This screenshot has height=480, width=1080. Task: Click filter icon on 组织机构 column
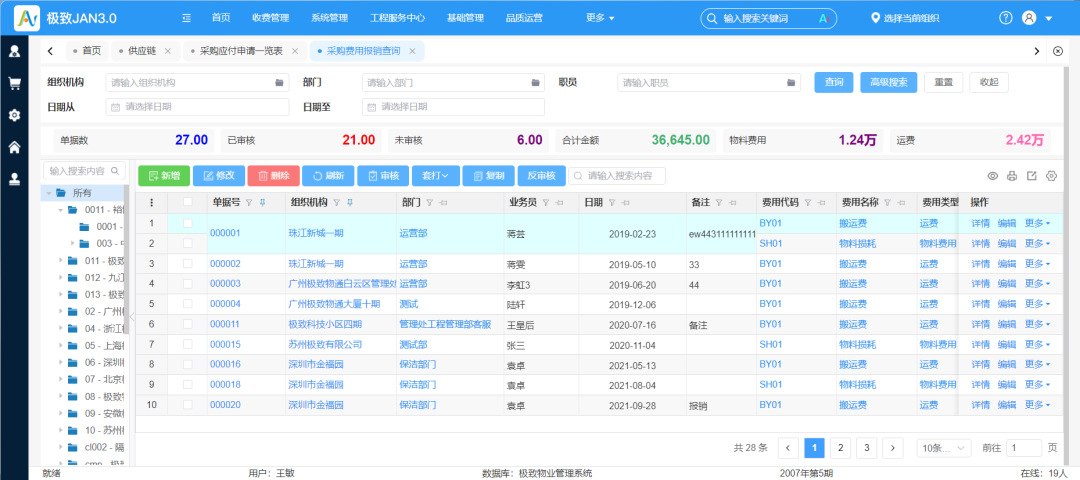click(336, 202)
